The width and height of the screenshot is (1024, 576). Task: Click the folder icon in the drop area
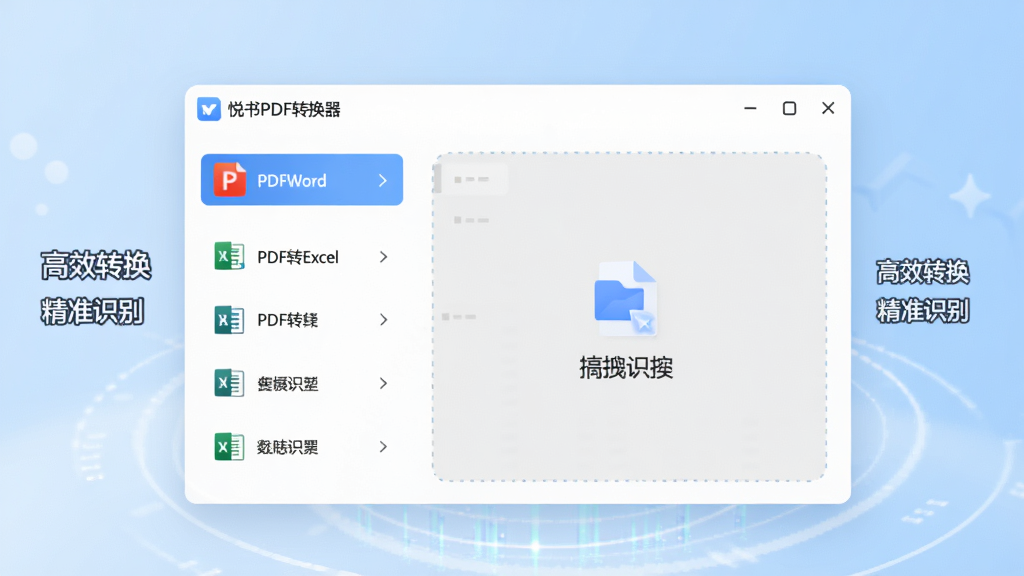625,298
